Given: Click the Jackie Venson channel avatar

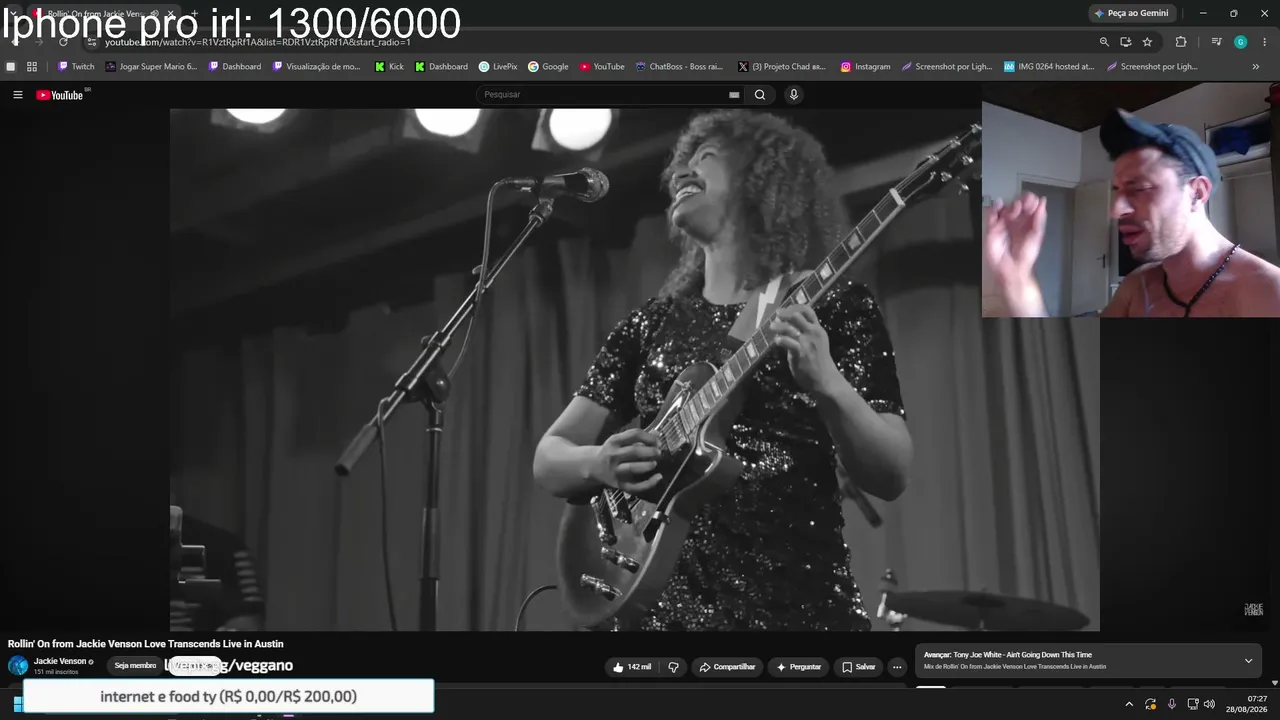Looking at the screenshot, I should click(x=18, y=665).
